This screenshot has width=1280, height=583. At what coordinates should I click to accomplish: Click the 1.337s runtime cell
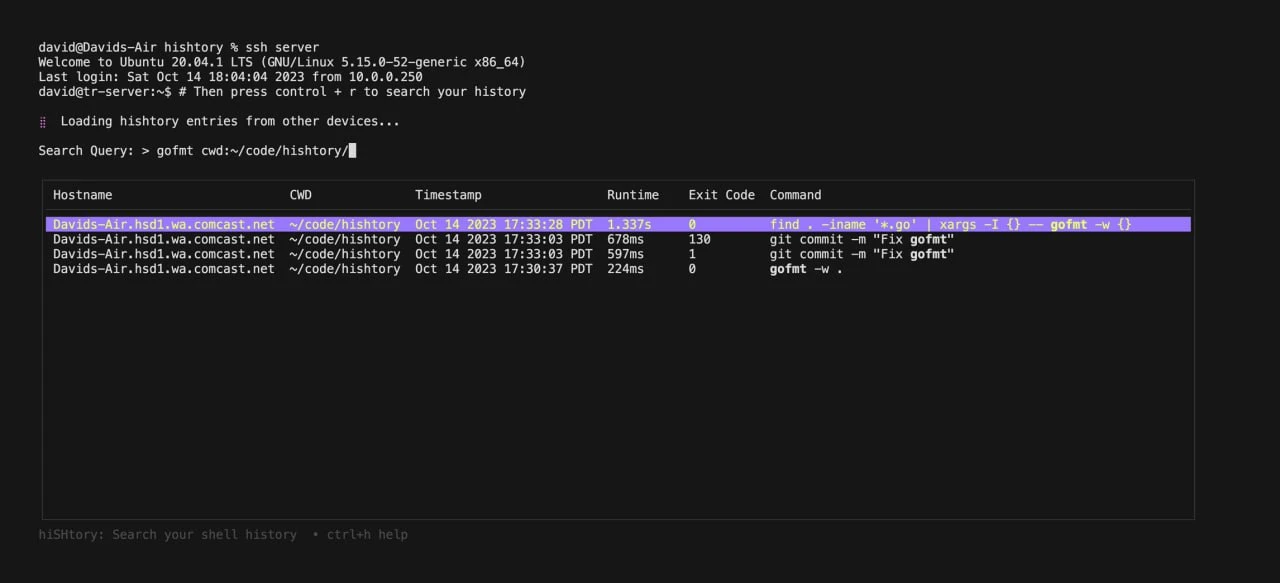628,225
